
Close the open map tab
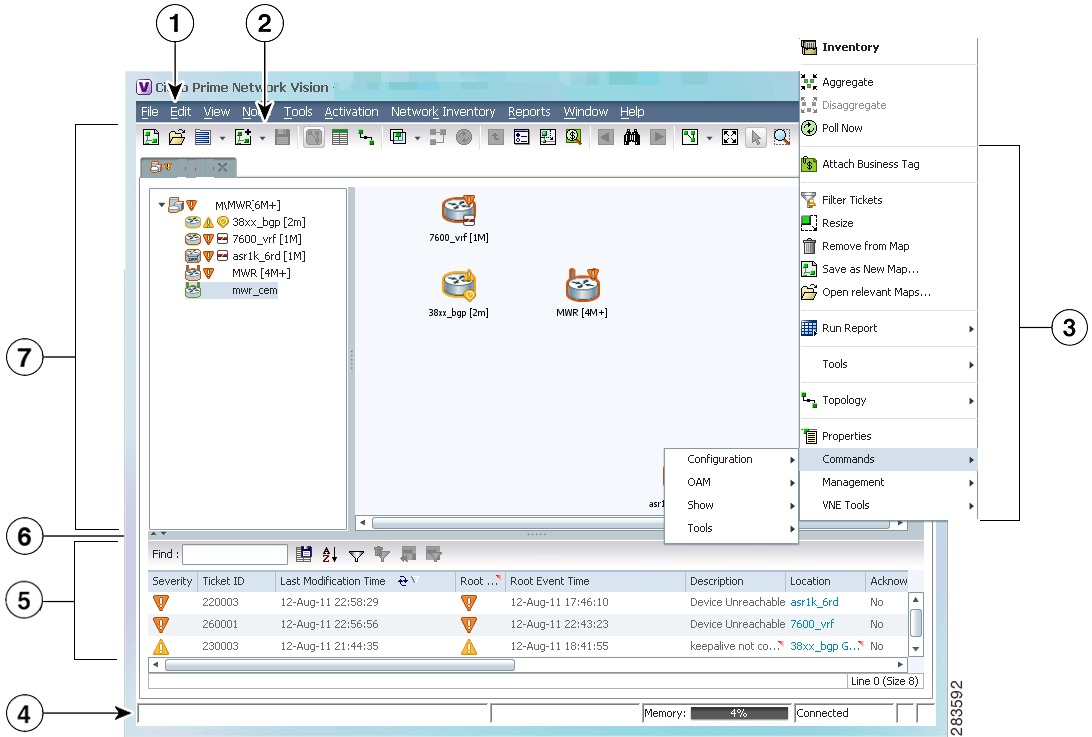tap(222, 167)
